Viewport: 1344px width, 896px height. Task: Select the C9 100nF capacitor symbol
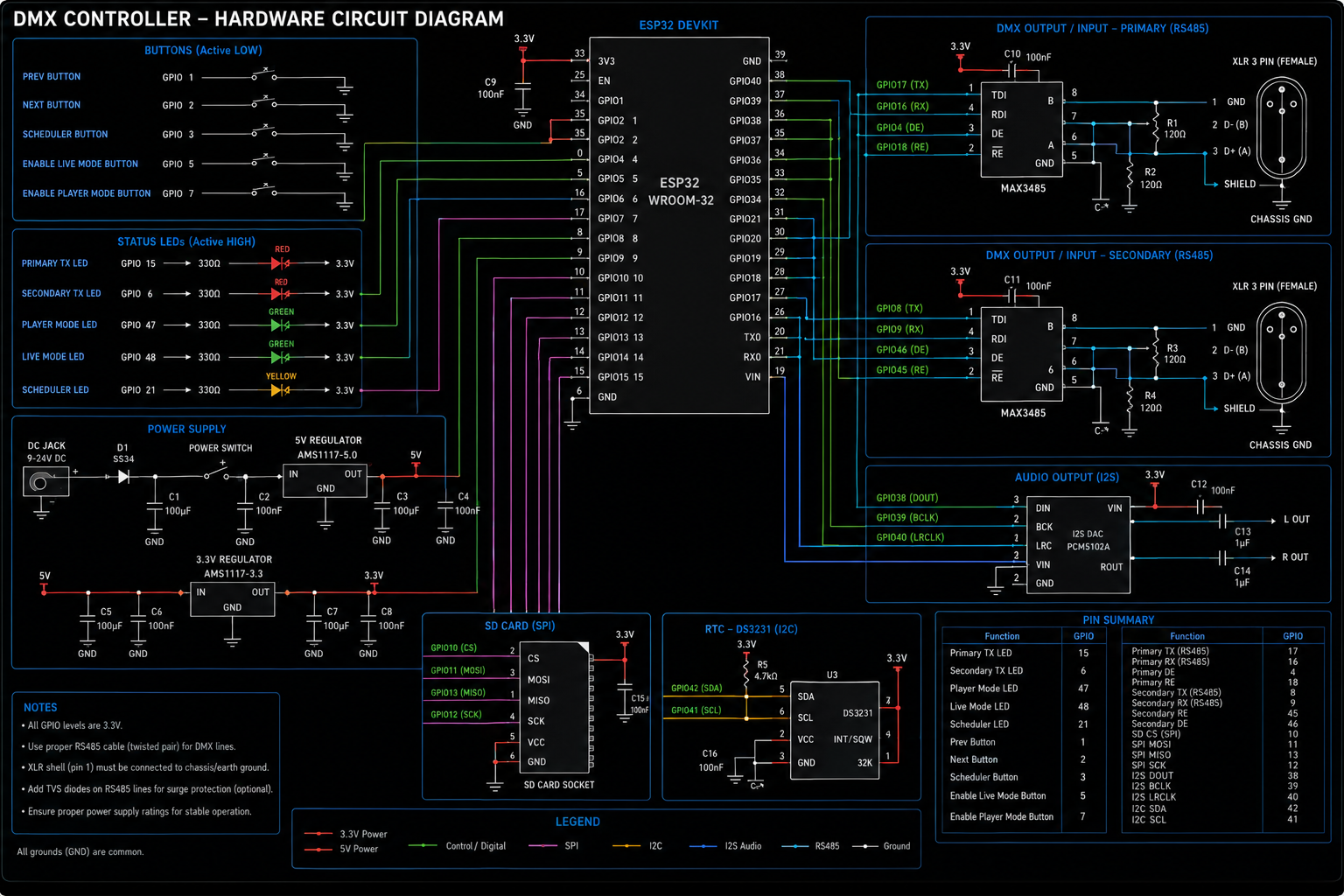(x=522, y=87)
